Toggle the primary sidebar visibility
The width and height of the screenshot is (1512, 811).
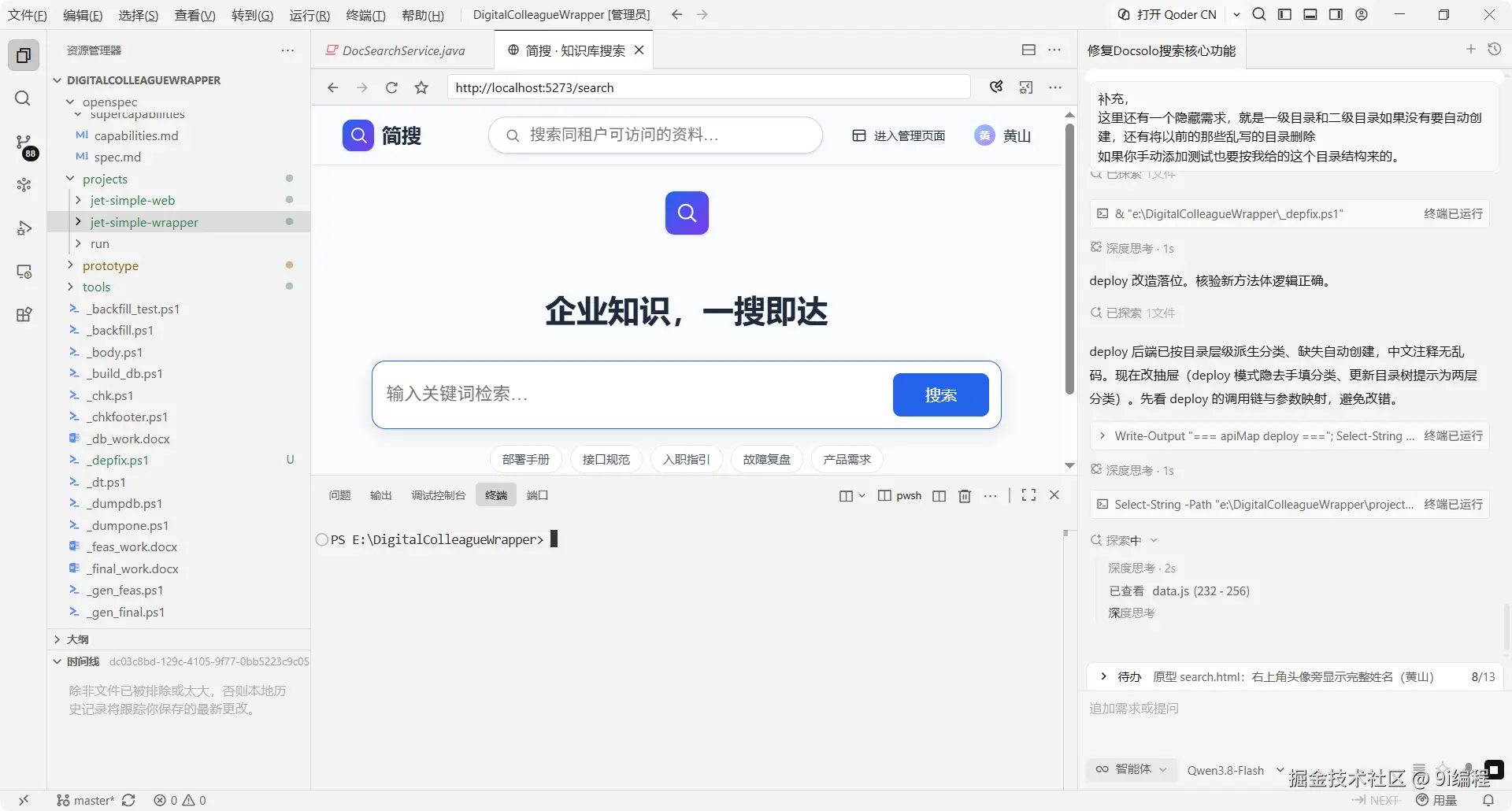tap(1284, 14)
